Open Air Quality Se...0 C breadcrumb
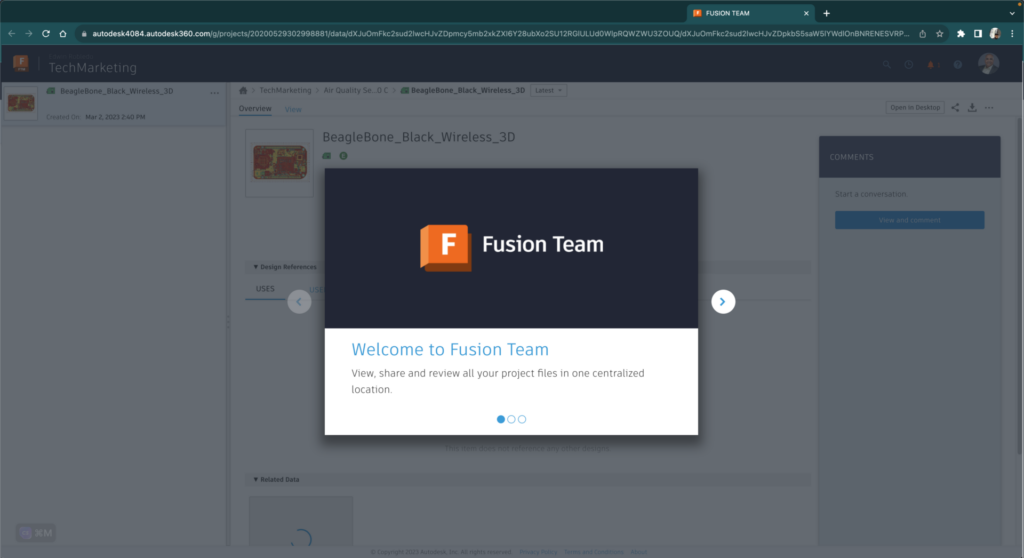1024x558 pixels. (x=356, y=90)
